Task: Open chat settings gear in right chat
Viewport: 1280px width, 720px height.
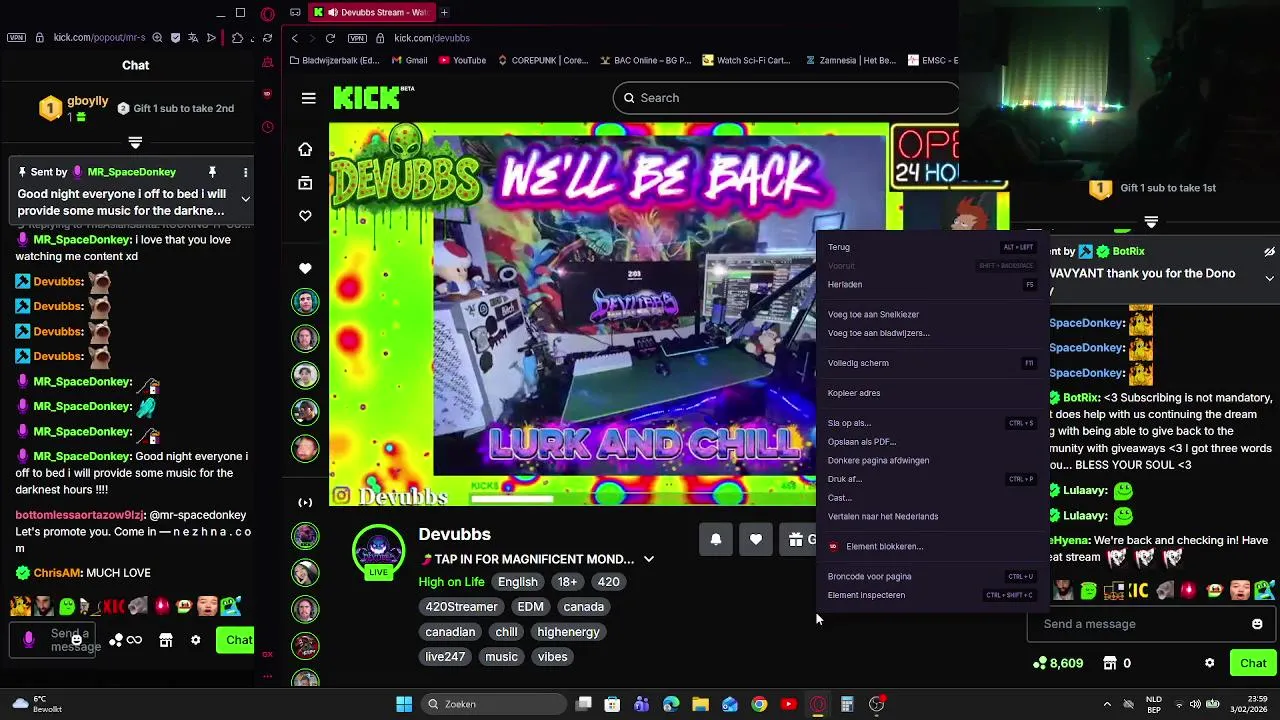Action: coord(1209,663)
